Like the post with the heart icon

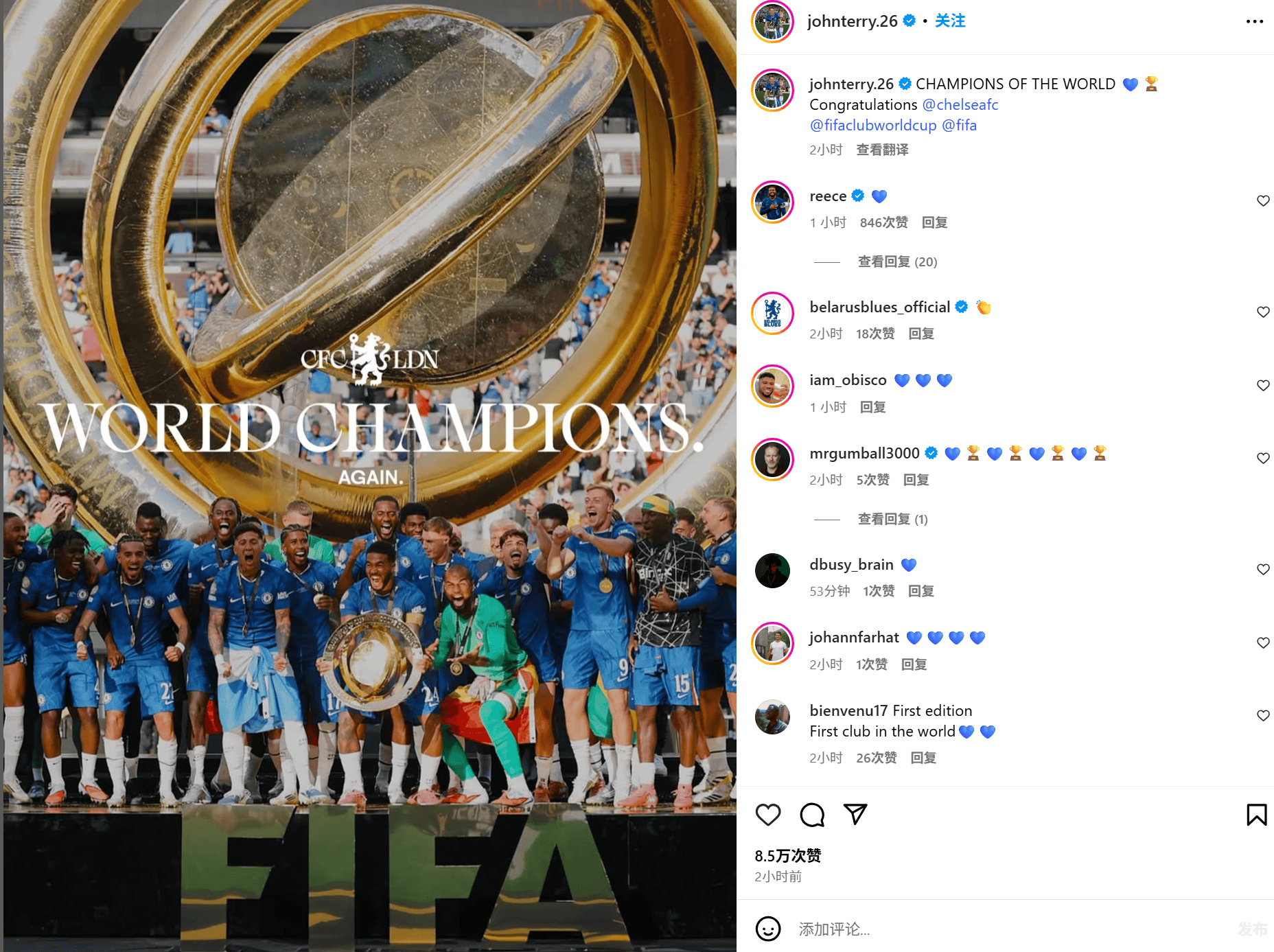coord(768,815)
